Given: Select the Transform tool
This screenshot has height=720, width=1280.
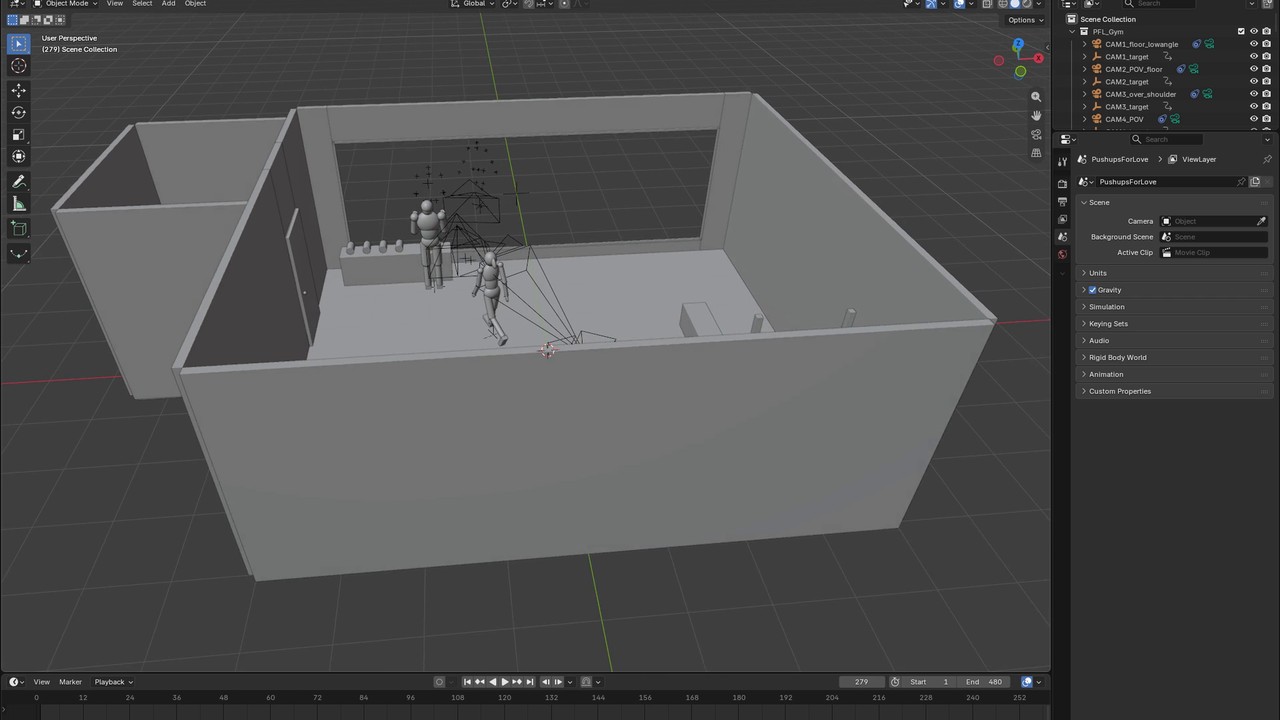Looking at the screenshot, I should click(x=18, y=156).
